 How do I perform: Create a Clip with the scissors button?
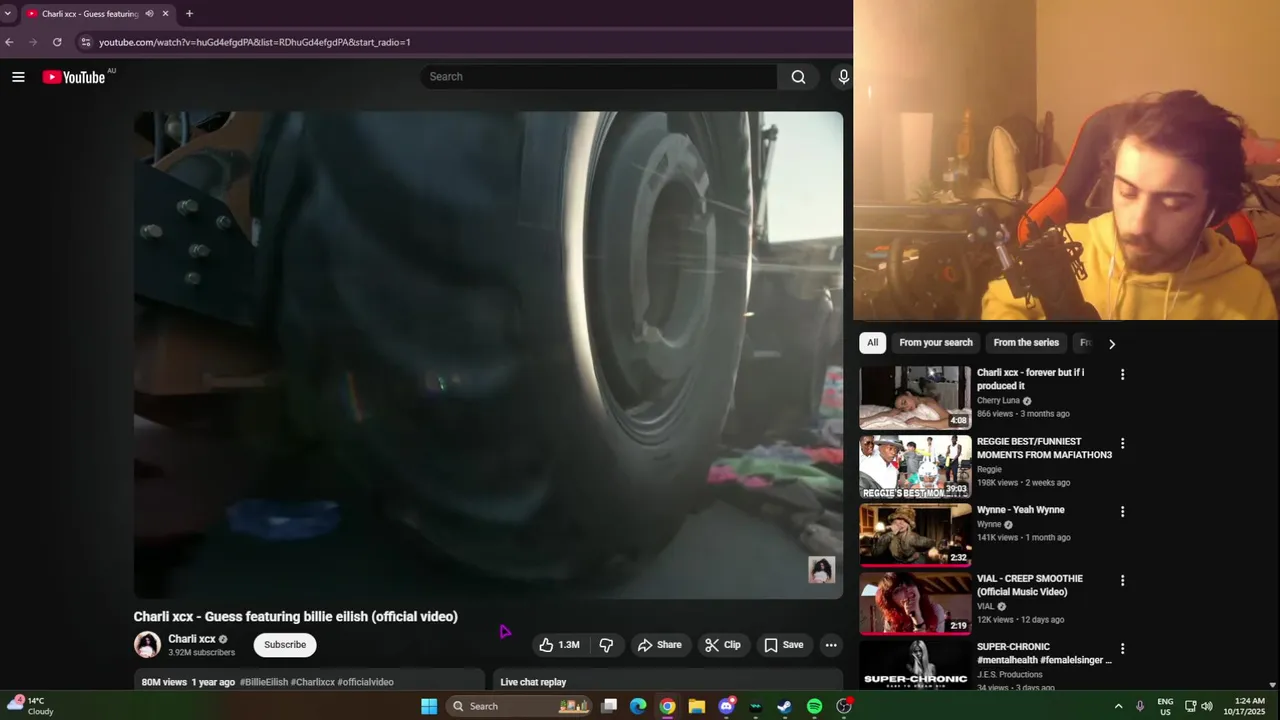click(x=723, y=645)
